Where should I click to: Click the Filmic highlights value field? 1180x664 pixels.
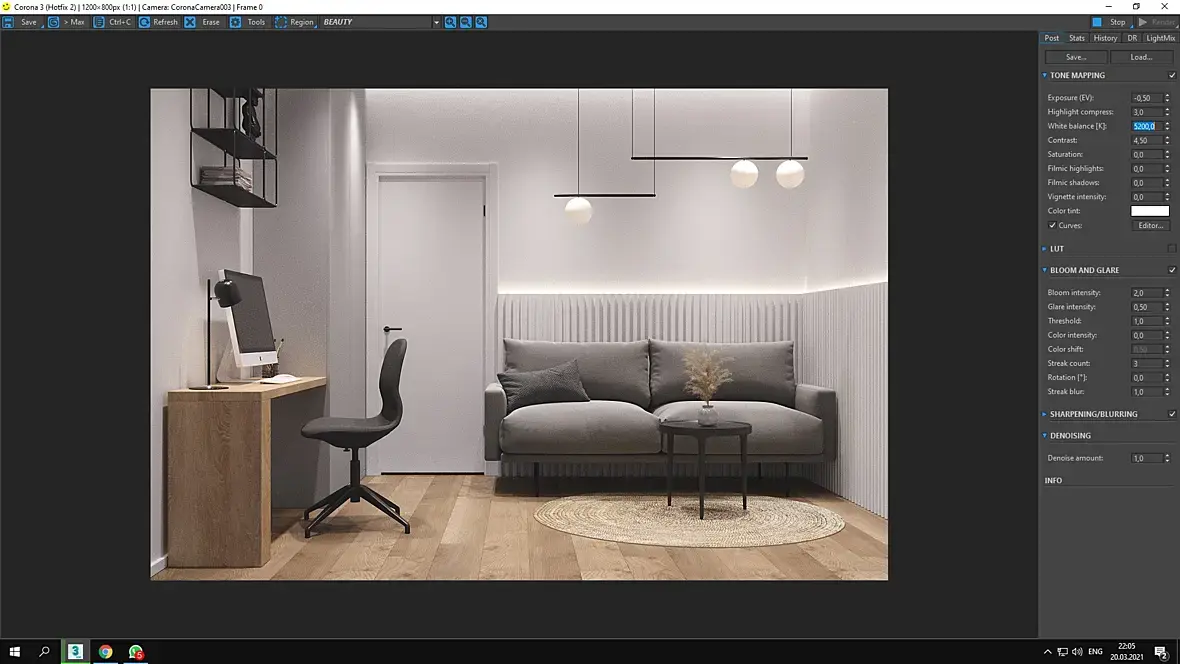[1147, 169]
